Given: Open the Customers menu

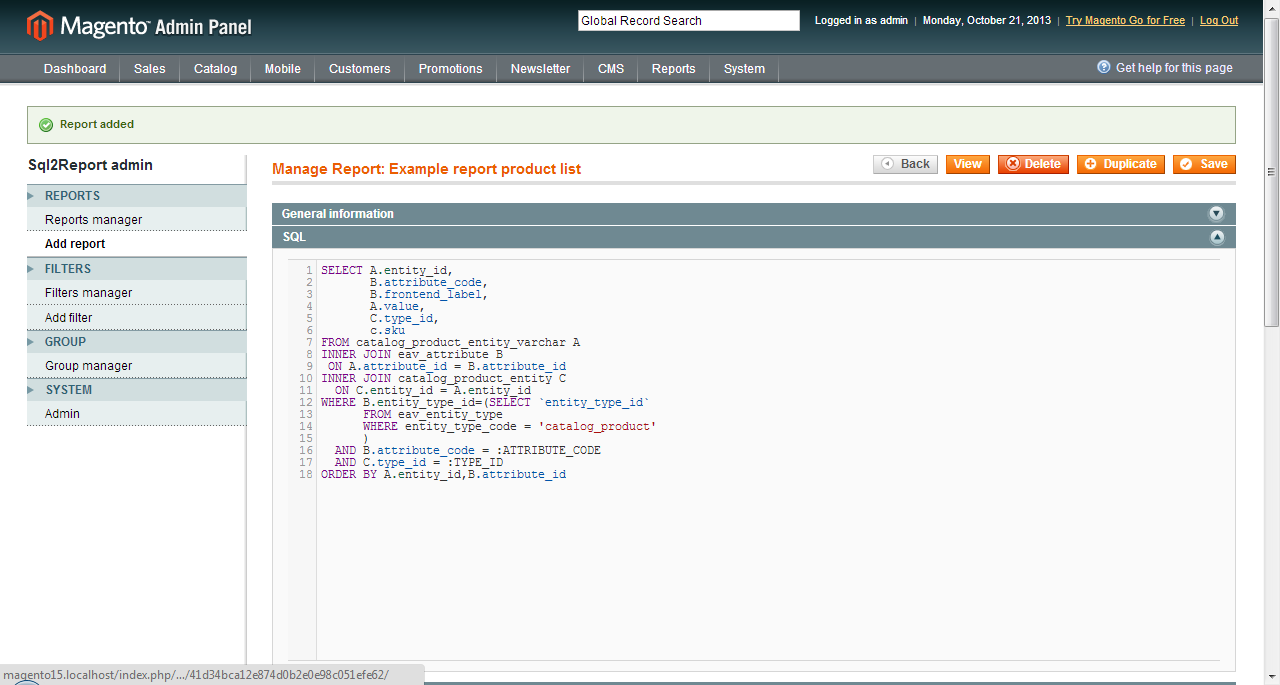Looking at the screenshot, I should click(x=360, y=69).
